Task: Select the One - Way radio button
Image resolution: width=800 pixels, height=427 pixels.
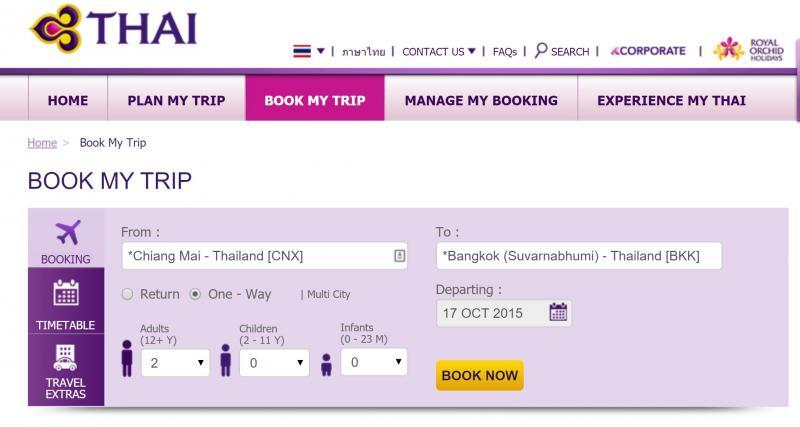Action: [195, 294]
